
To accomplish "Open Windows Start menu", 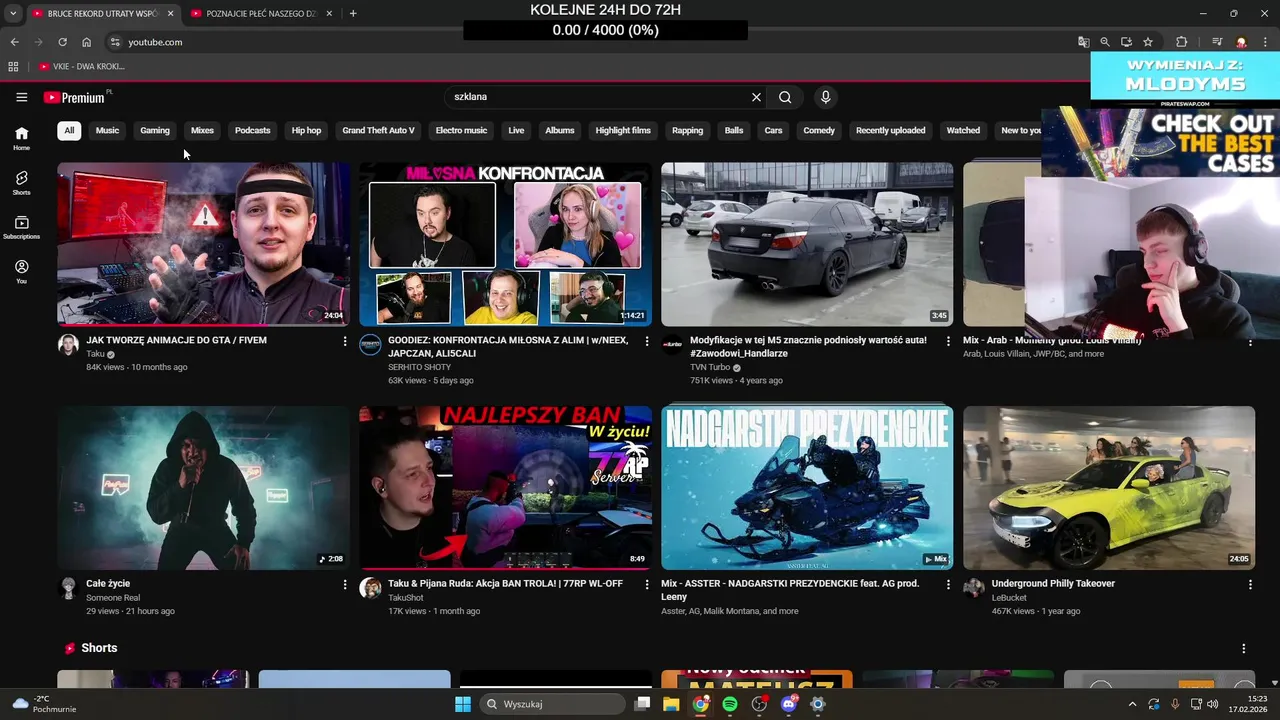I will pos(463,704).
